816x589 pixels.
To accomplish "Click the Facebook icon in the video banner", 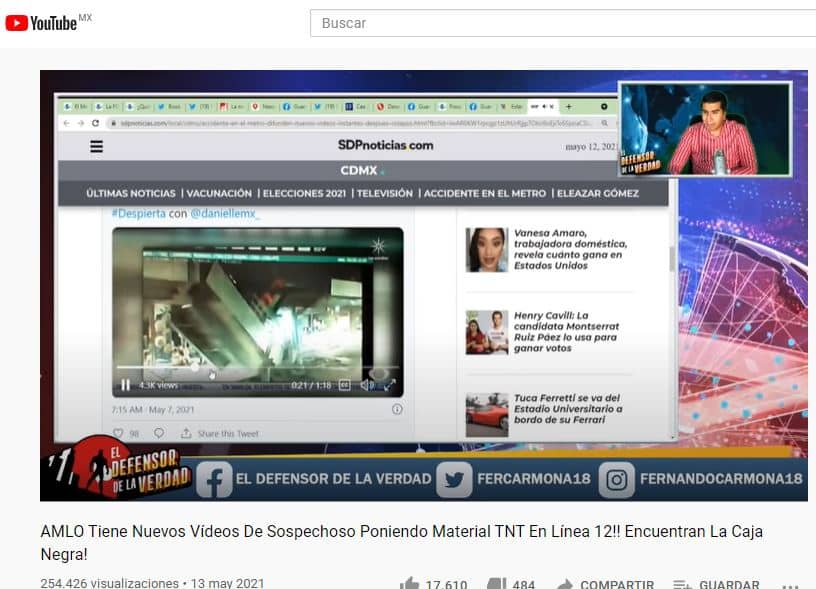I will pyautogui.click(x=214, y=479).
